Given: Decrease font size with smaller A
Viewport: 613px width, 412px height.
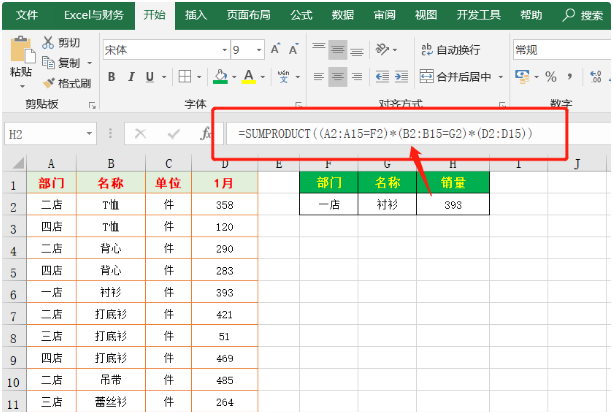Looking at the screenshot, I should click(x=294, y=49).
